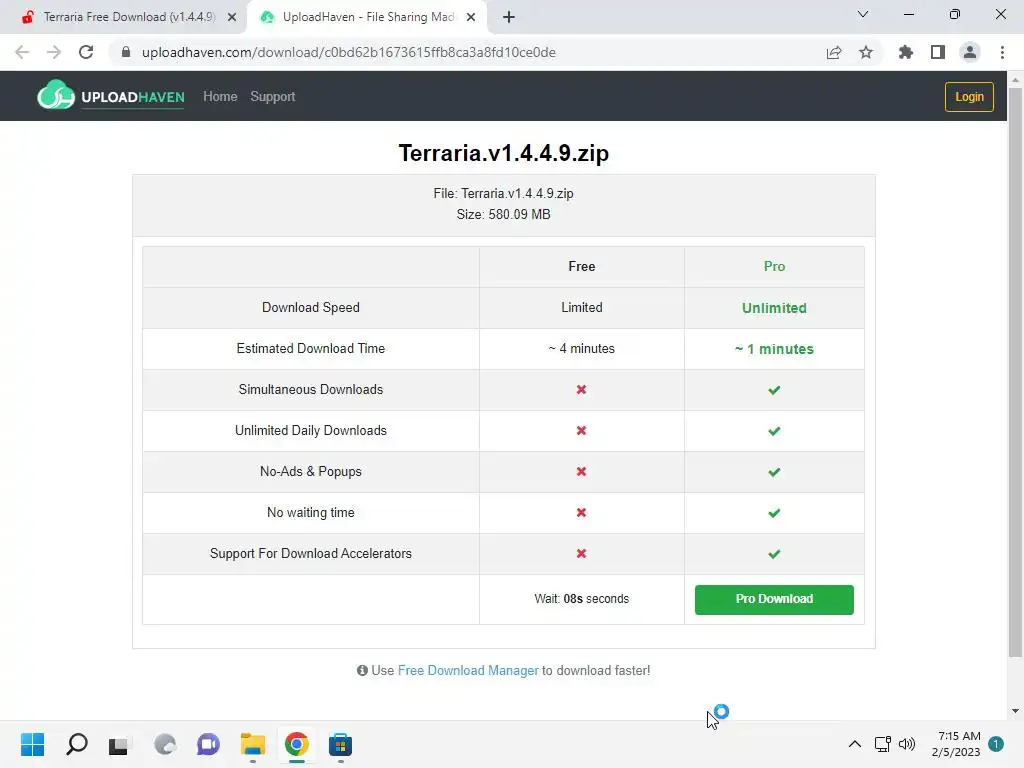The image size is (1024, 768).
Task: Click green check for Unlimited Daily Downloads
Action: pyautogui.click(x=774, y=431)
